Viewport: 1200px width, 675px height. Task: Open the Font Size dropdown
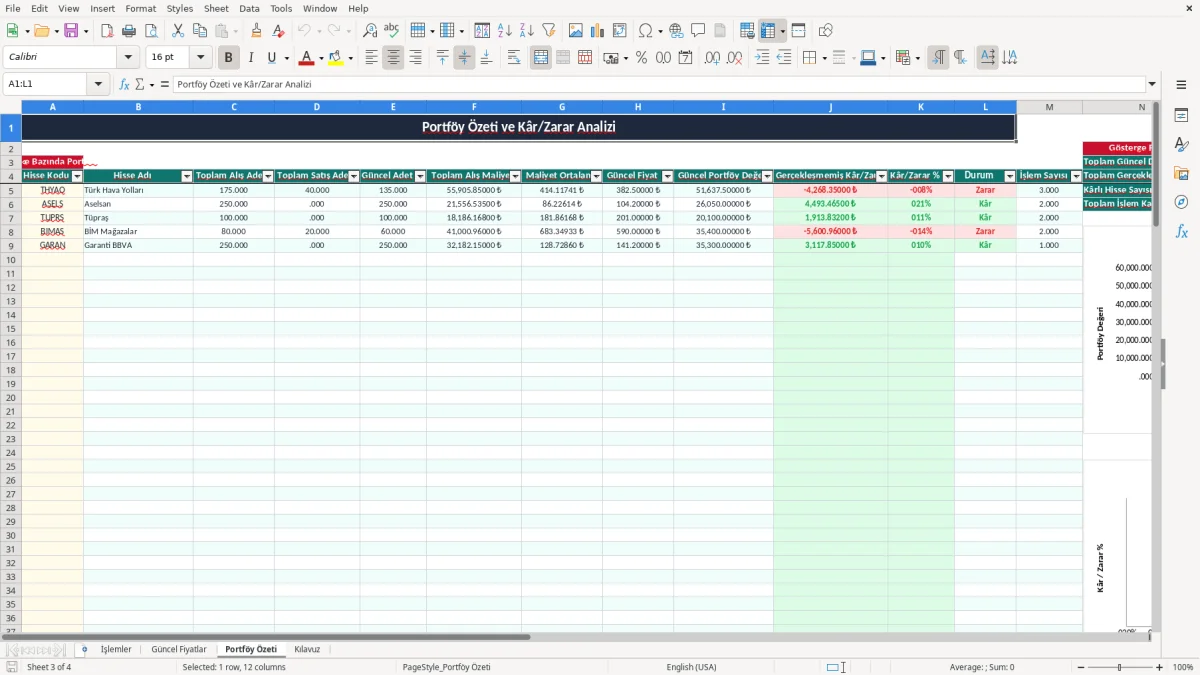point(201,58)
